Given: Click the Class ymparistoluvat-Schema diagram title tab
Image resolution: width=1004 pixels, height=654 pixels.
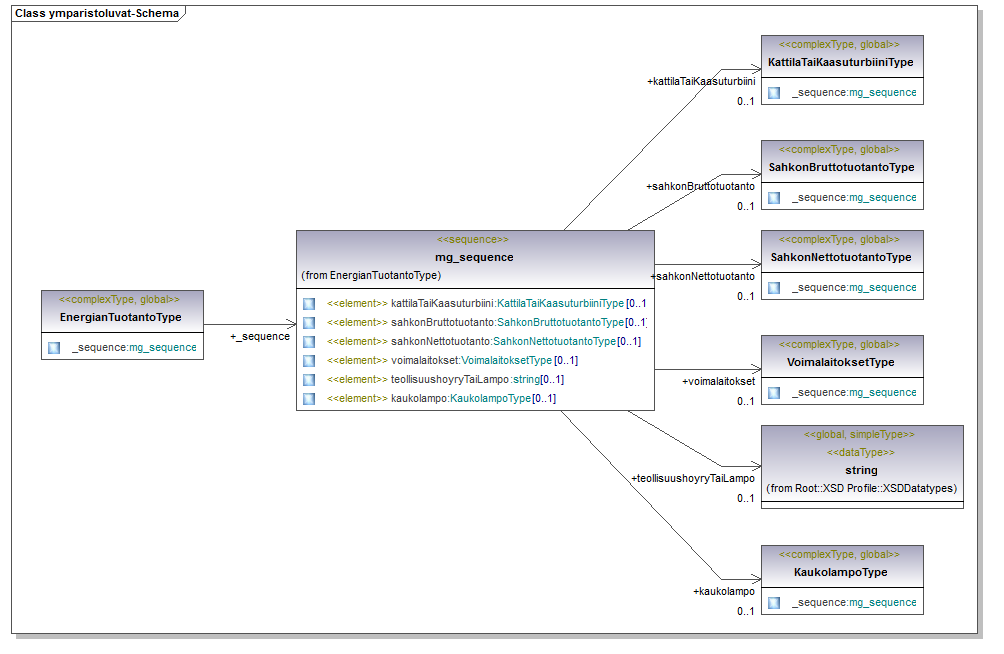Looking at the screenshot, I should [x=96, y=13].
